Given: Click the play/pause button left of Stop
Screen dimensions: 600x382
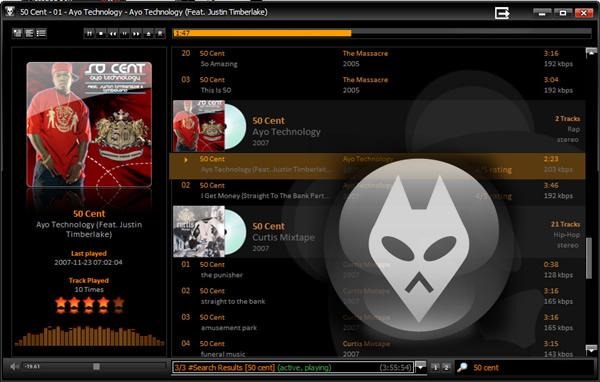Looking at the screenshot, I should [89, 34].
